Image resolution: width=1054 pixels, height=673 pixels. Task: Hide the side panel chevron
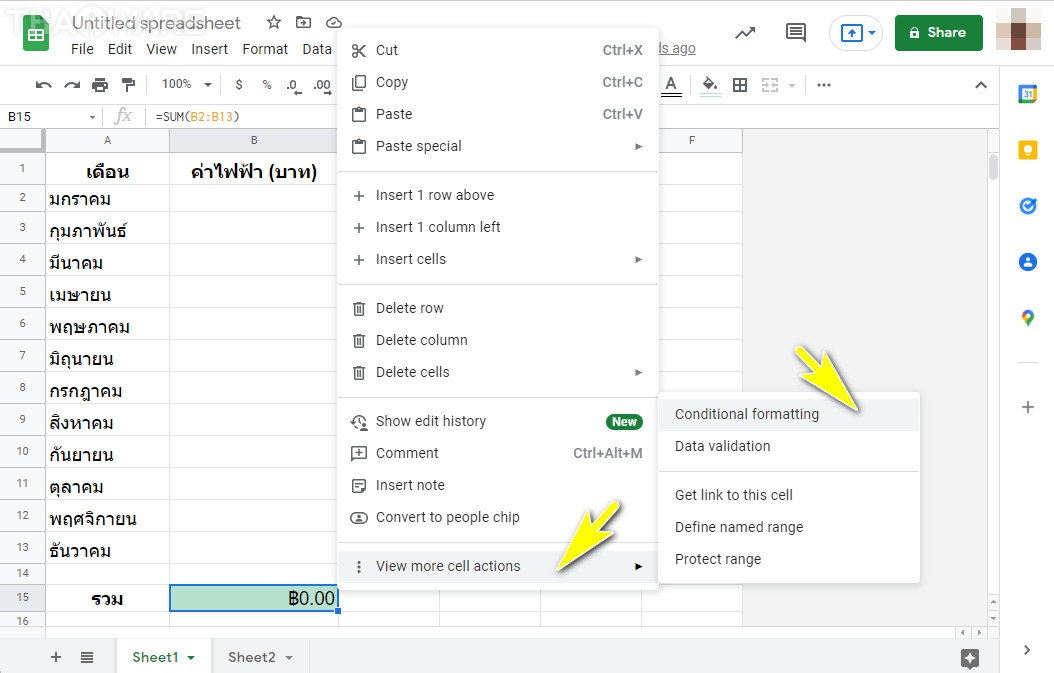click(x=1026, y=649)
